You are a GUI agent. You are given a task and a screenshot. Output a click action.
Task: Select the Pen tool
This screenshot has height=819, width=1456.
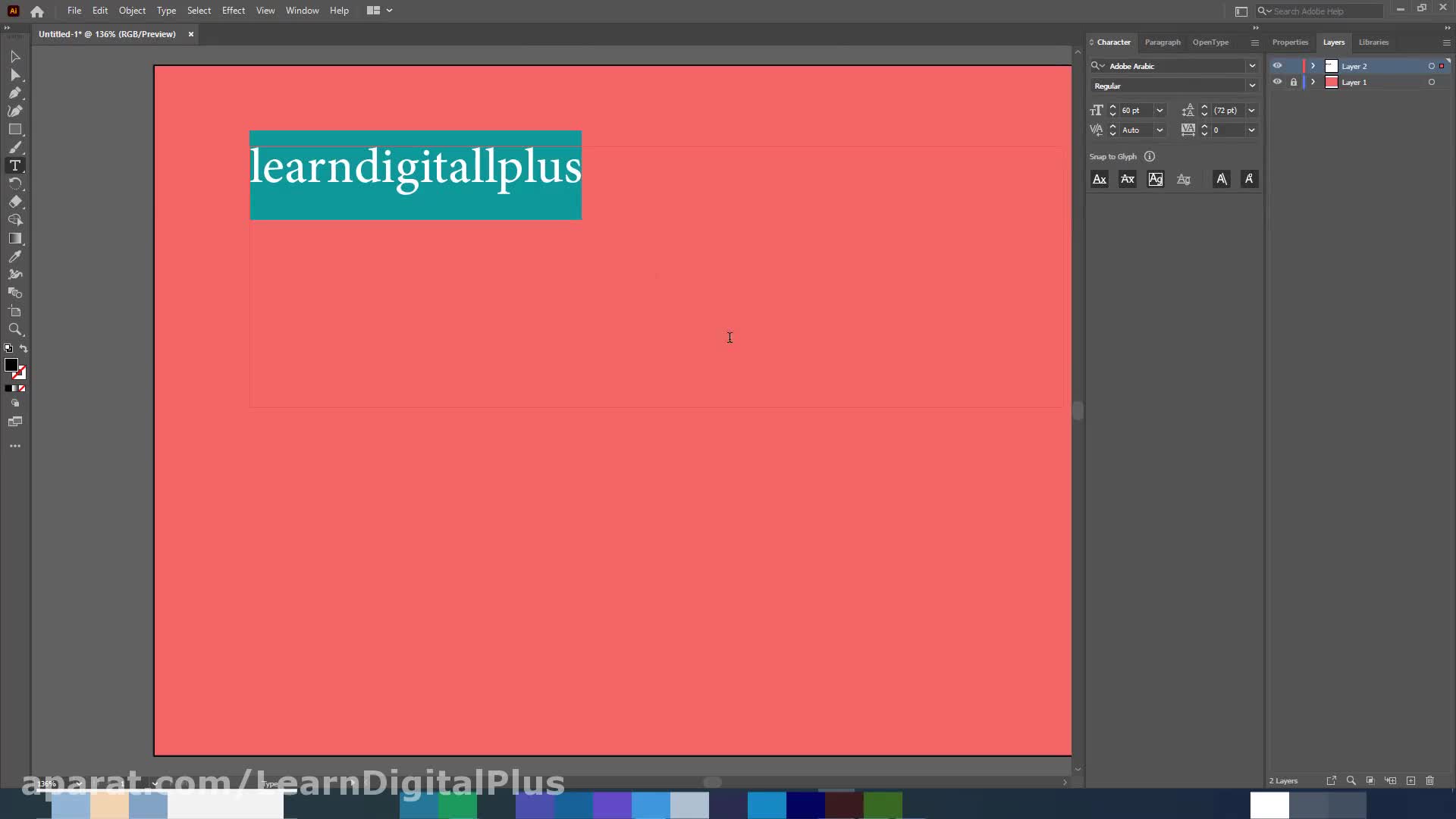(15, 93)
